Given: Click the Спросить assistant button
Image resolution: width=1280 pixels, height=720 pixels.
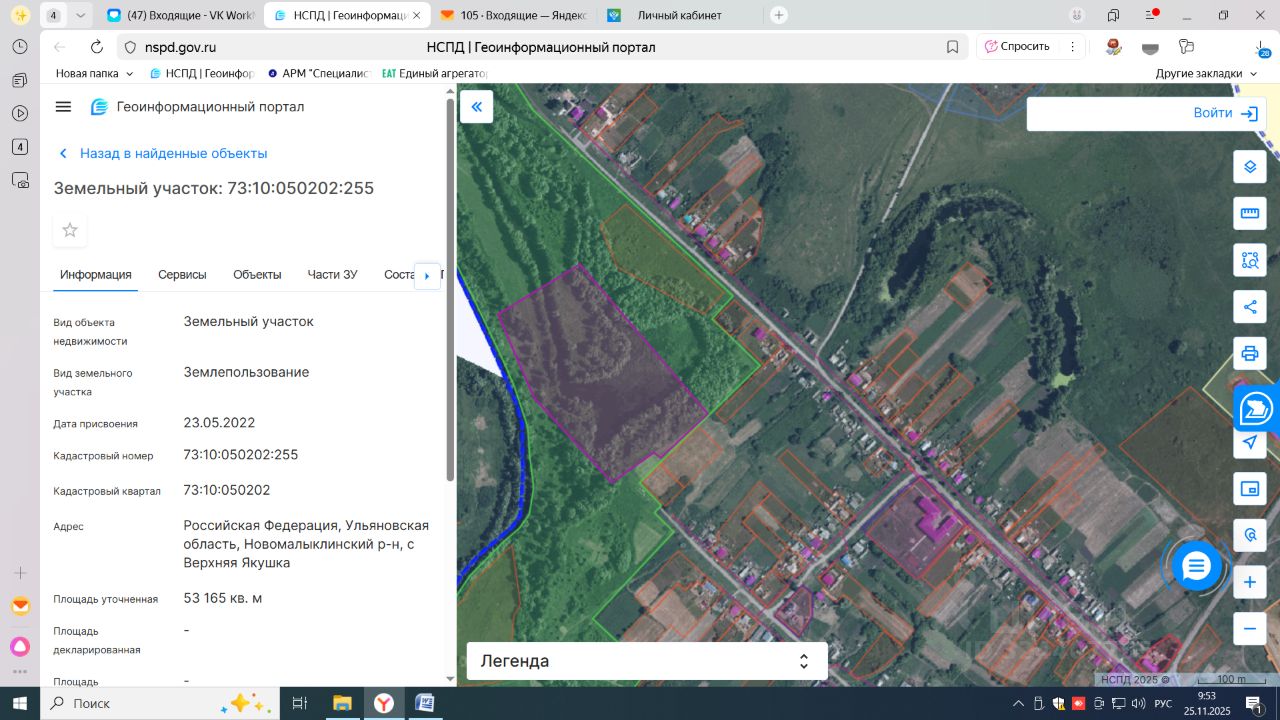Looking at the screenshot, I should click(1018, 47).
